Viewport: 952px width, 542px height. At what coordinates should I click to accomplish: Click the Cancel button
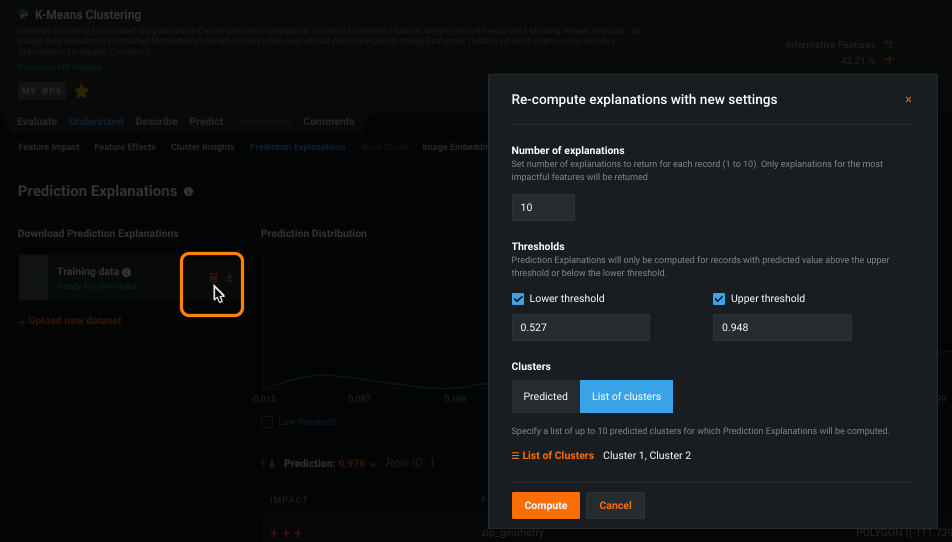click(615, 505)
